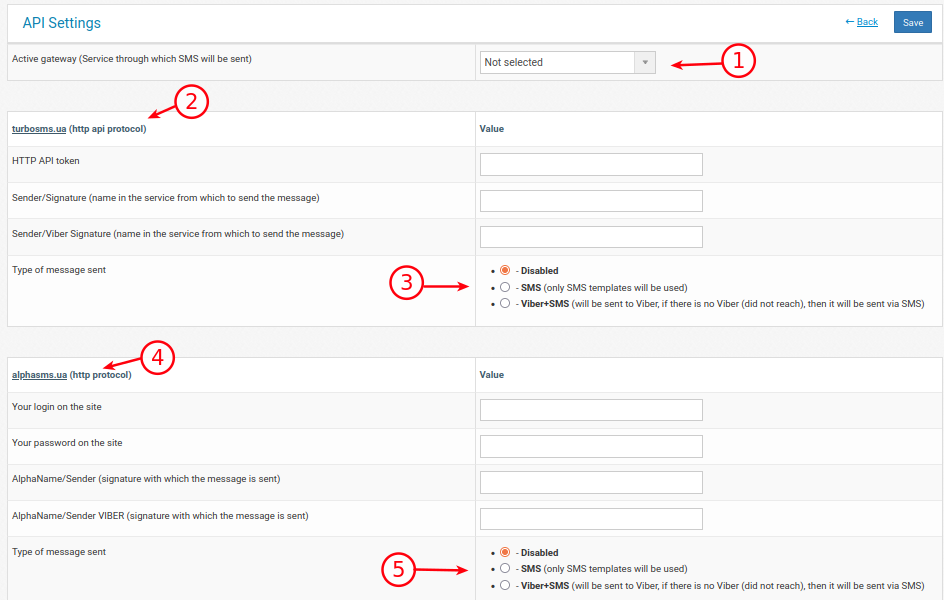Focus the HTTP API token field
Viewport: 944px width, 600px height.
point(591,164)
